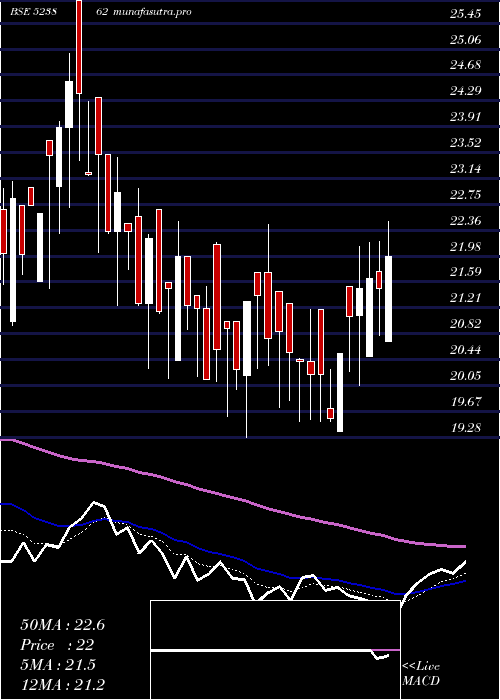Click the 19.28 price axis label
This screenshot has width=500, height=700.
466,427
